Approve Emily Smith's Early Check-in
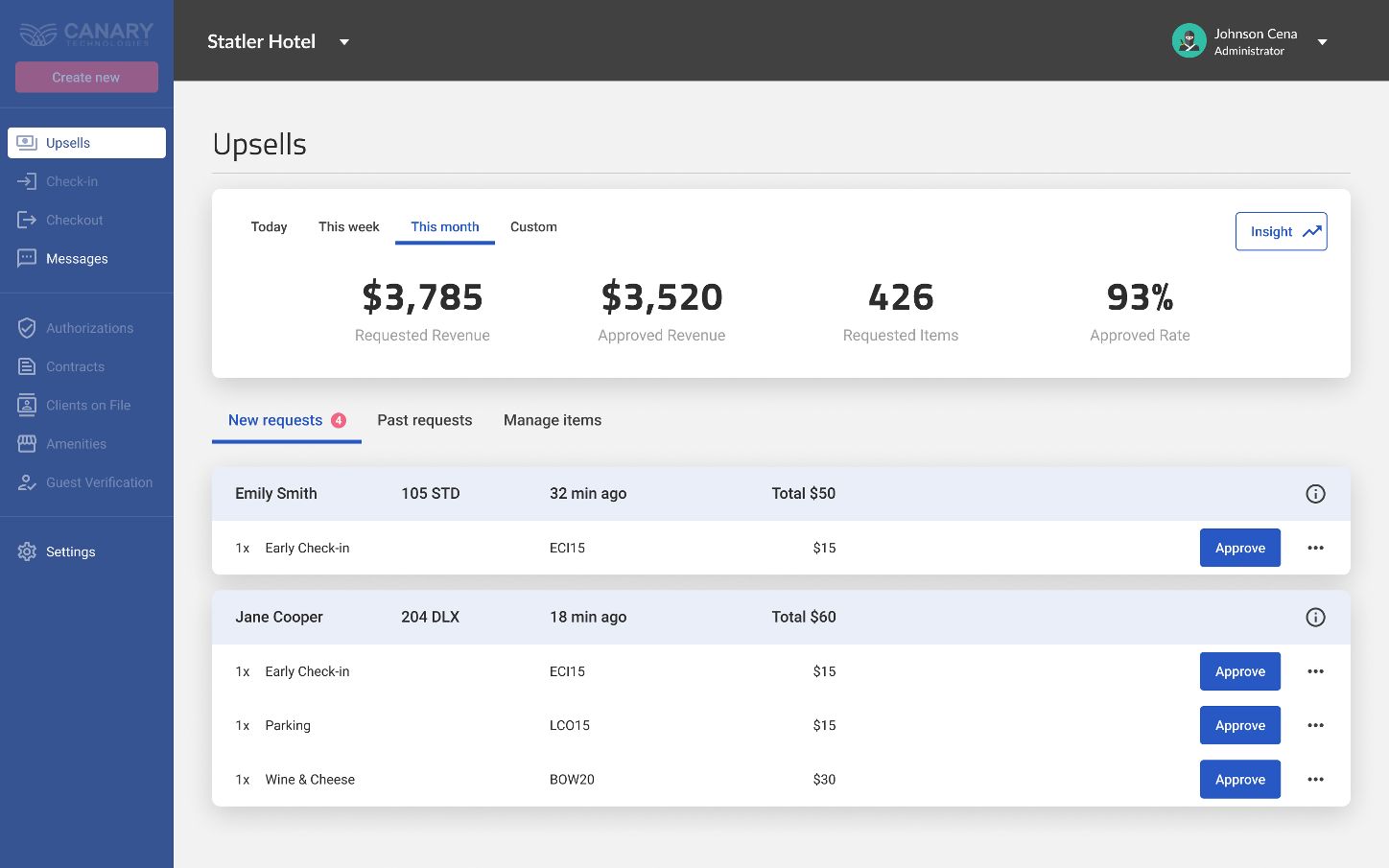 coord(1239,548)
